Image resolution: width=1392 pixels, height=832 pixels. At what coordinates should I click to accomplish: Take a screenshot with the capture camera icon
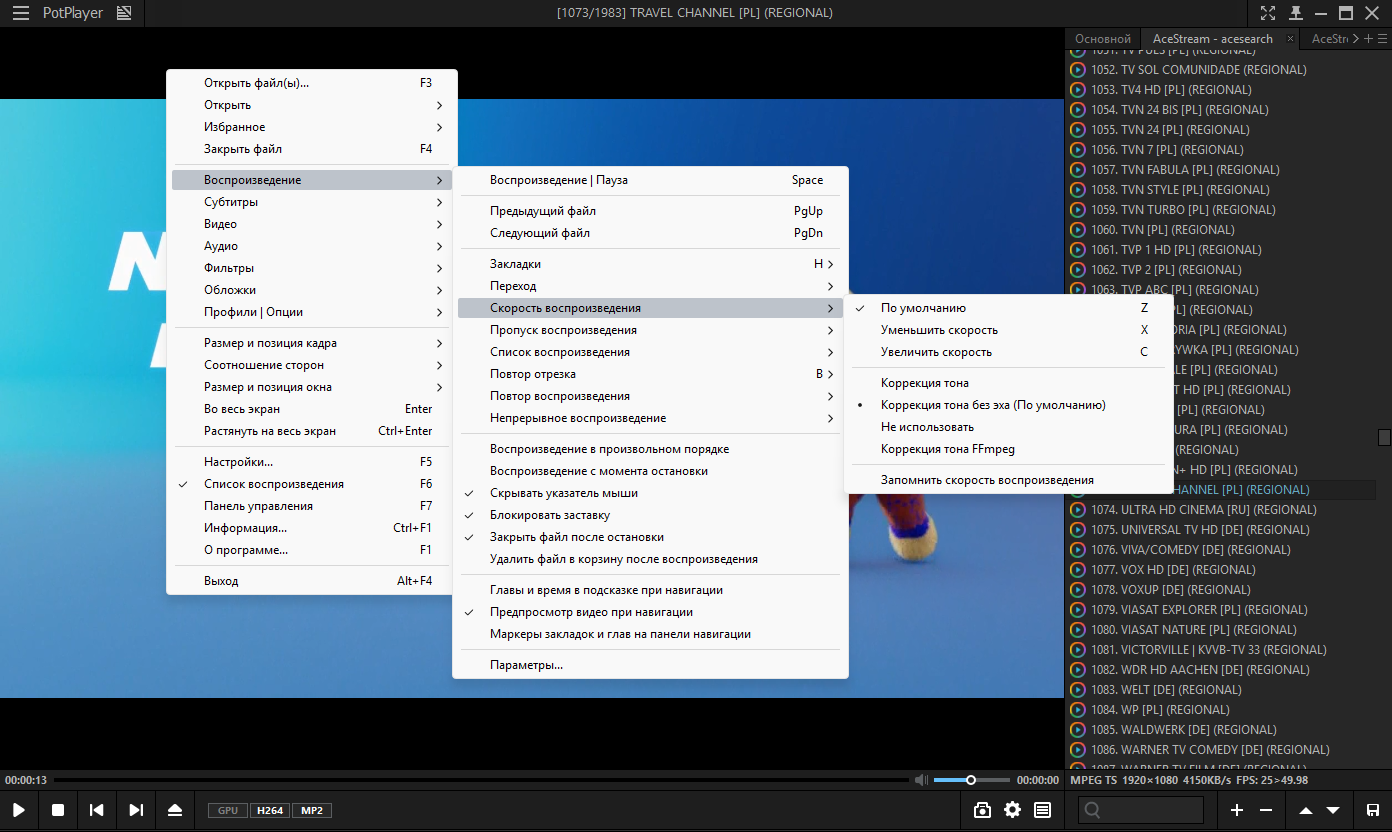[x=982, y=810]
